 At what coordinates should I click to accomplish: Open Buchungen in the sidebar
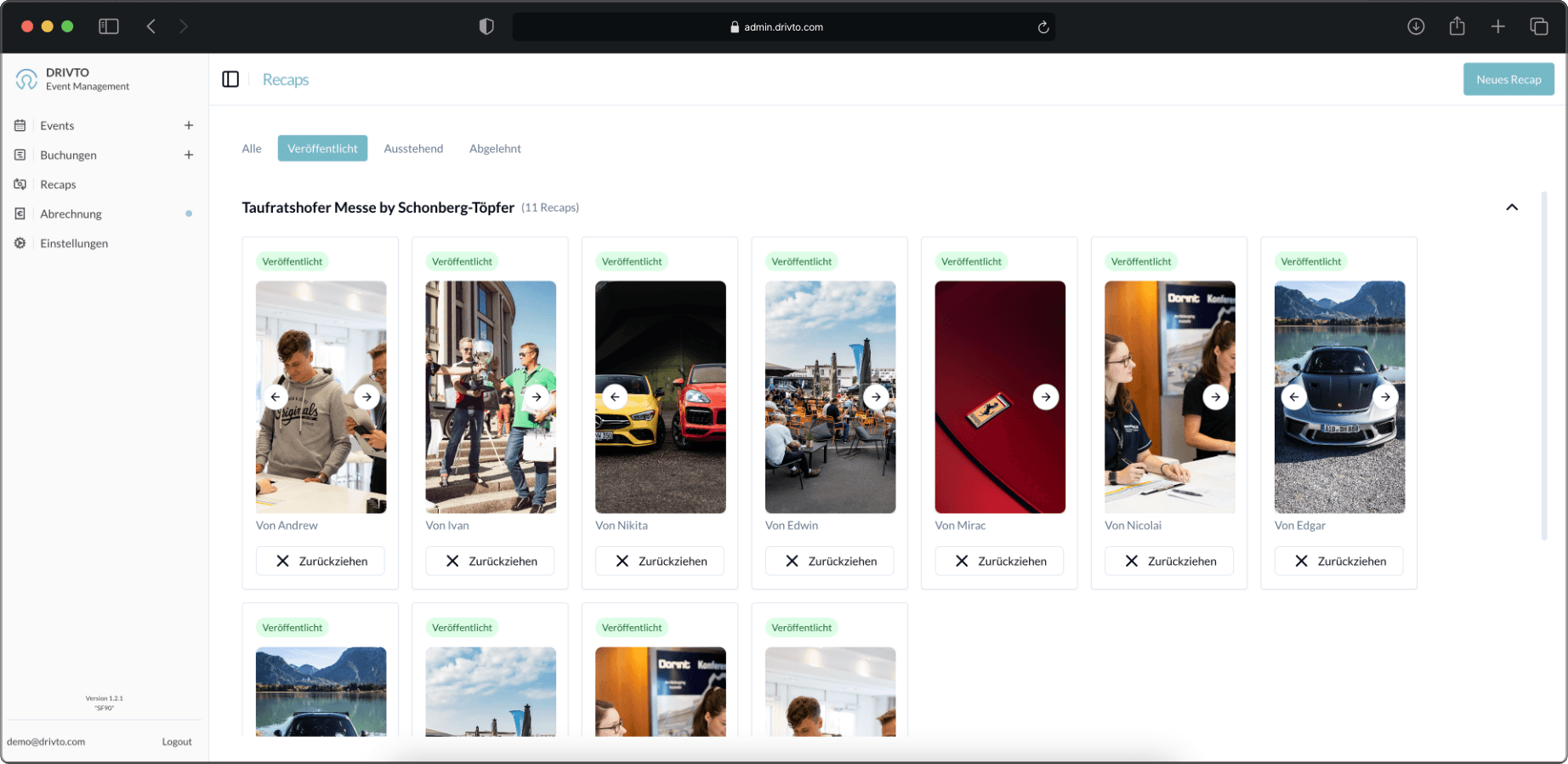(68, 155)
